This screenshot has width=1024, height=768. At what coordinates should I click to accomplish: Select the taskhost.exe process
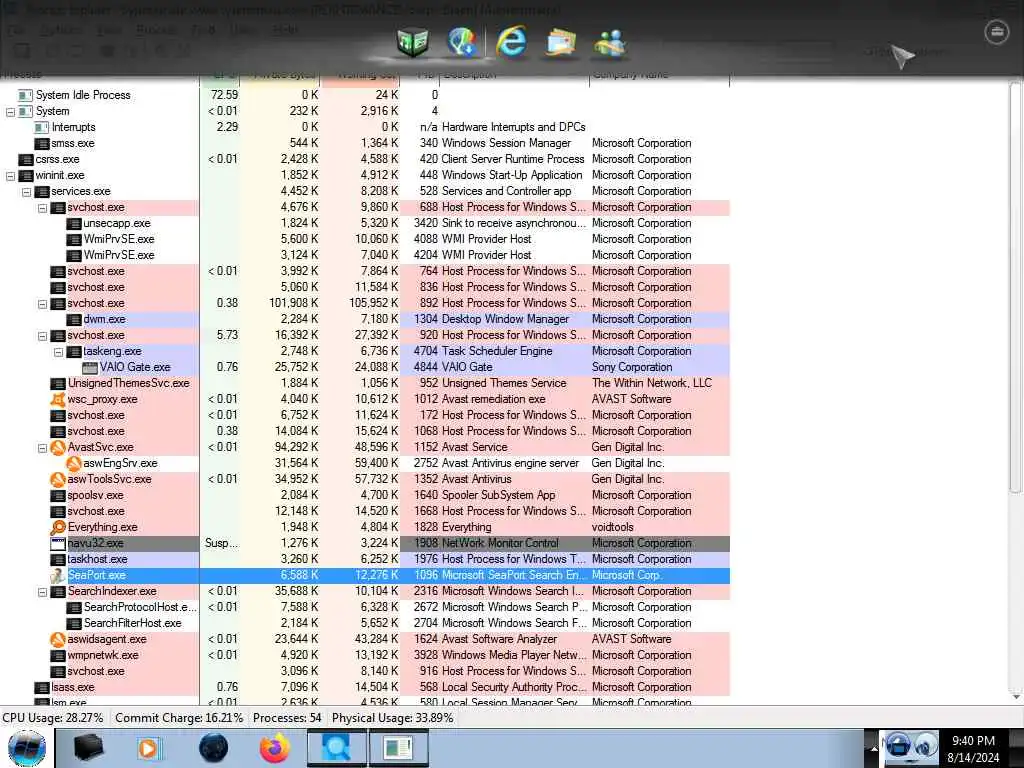coord(97,559)
